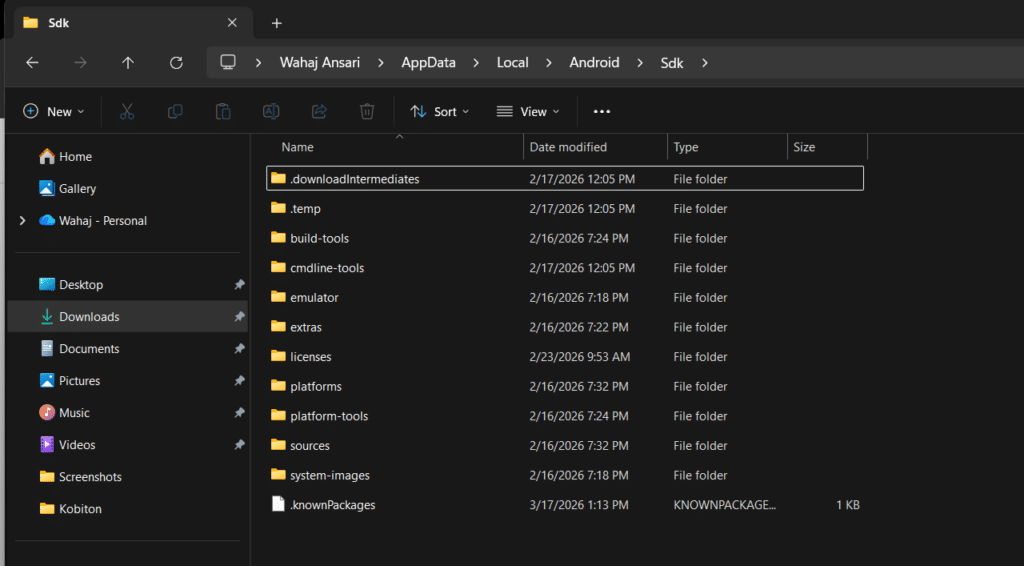The height and width of the screenshot is (566, 1024).
Task: Click the Paste clipboard icon
Action: (x=223, y=112)
